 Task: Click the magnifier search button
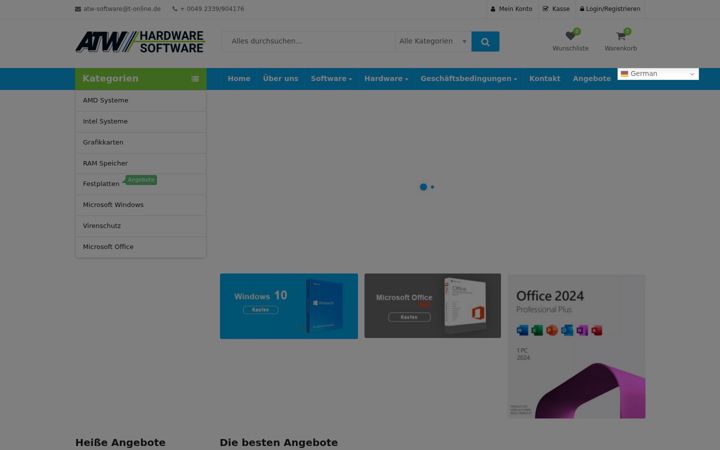[x=485, y=41]
